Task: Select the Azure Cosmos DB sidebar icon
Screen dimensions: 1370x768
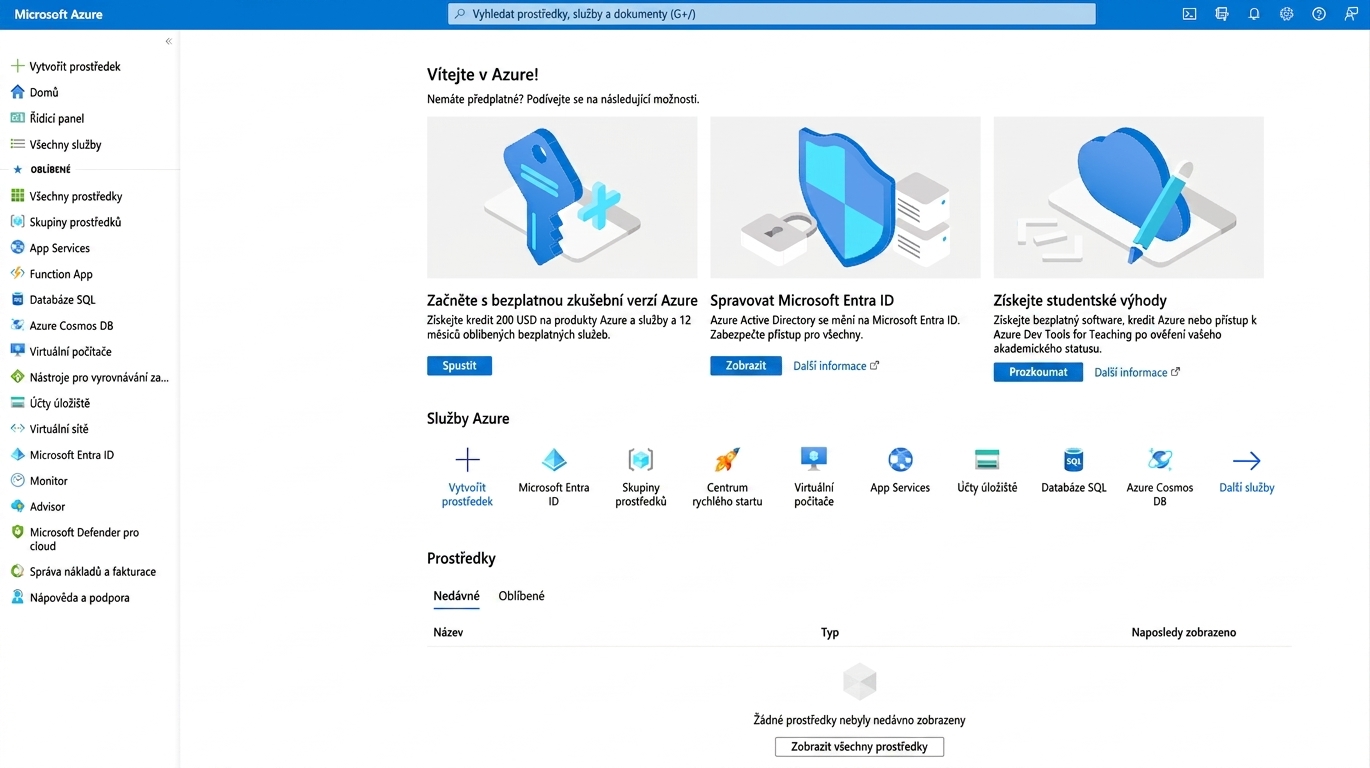Action: [x=17, y=325]
